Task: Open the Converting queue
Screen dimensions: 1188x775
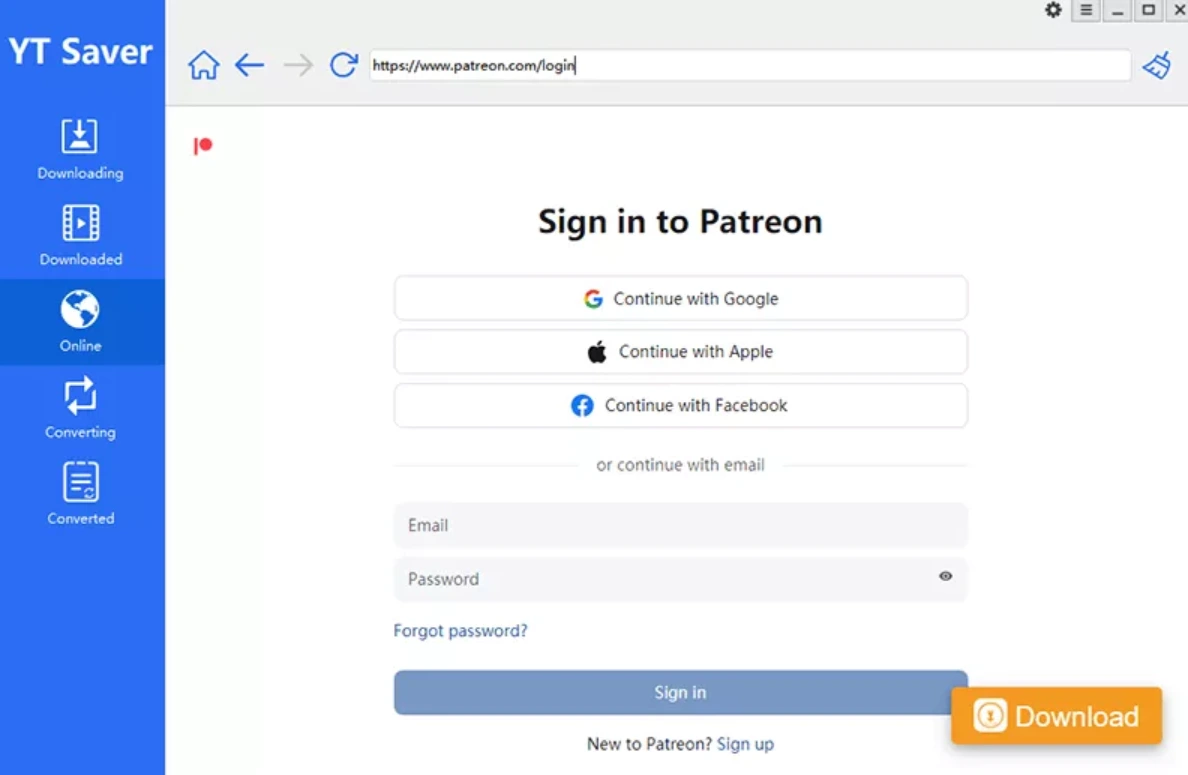Action: click(x=80, y=406)
